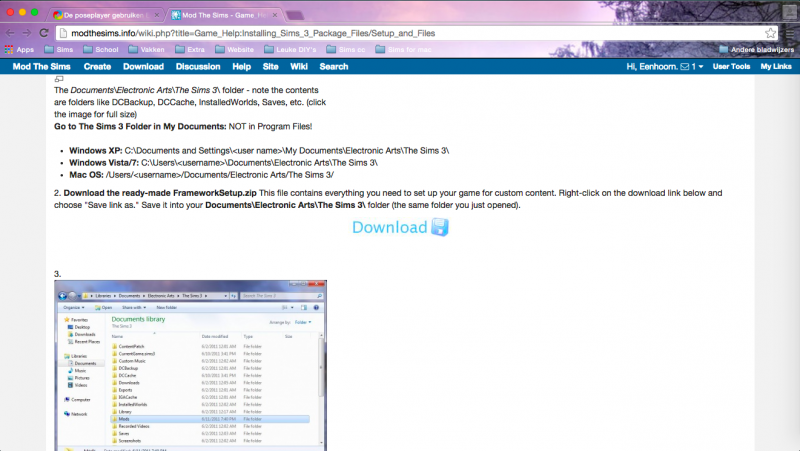Image resolution: width=800 pixels, height=451 pixels.
Task: Open the Sims bookmark folder
Action: (59, 49)
